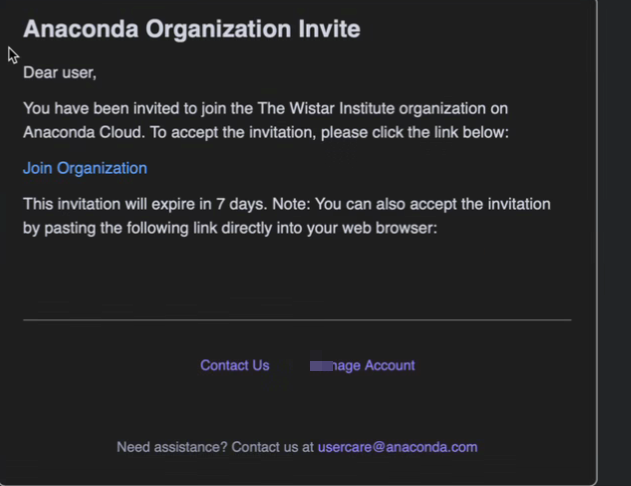Click the usercare@anaconda.com email link
This screenshot has height=486, width=631.
click(x=398, y=447)
